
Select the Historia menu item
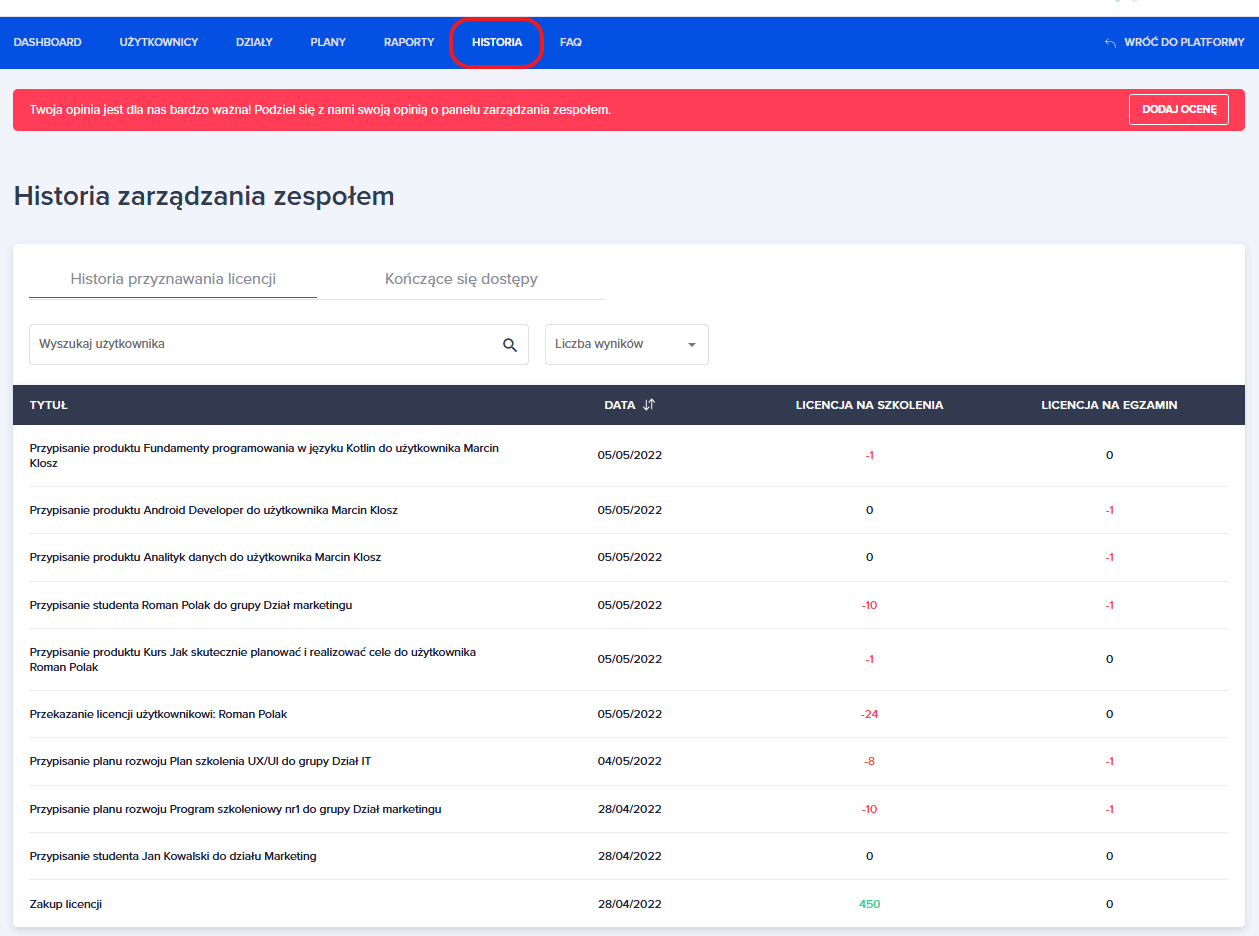coord(497,43)
